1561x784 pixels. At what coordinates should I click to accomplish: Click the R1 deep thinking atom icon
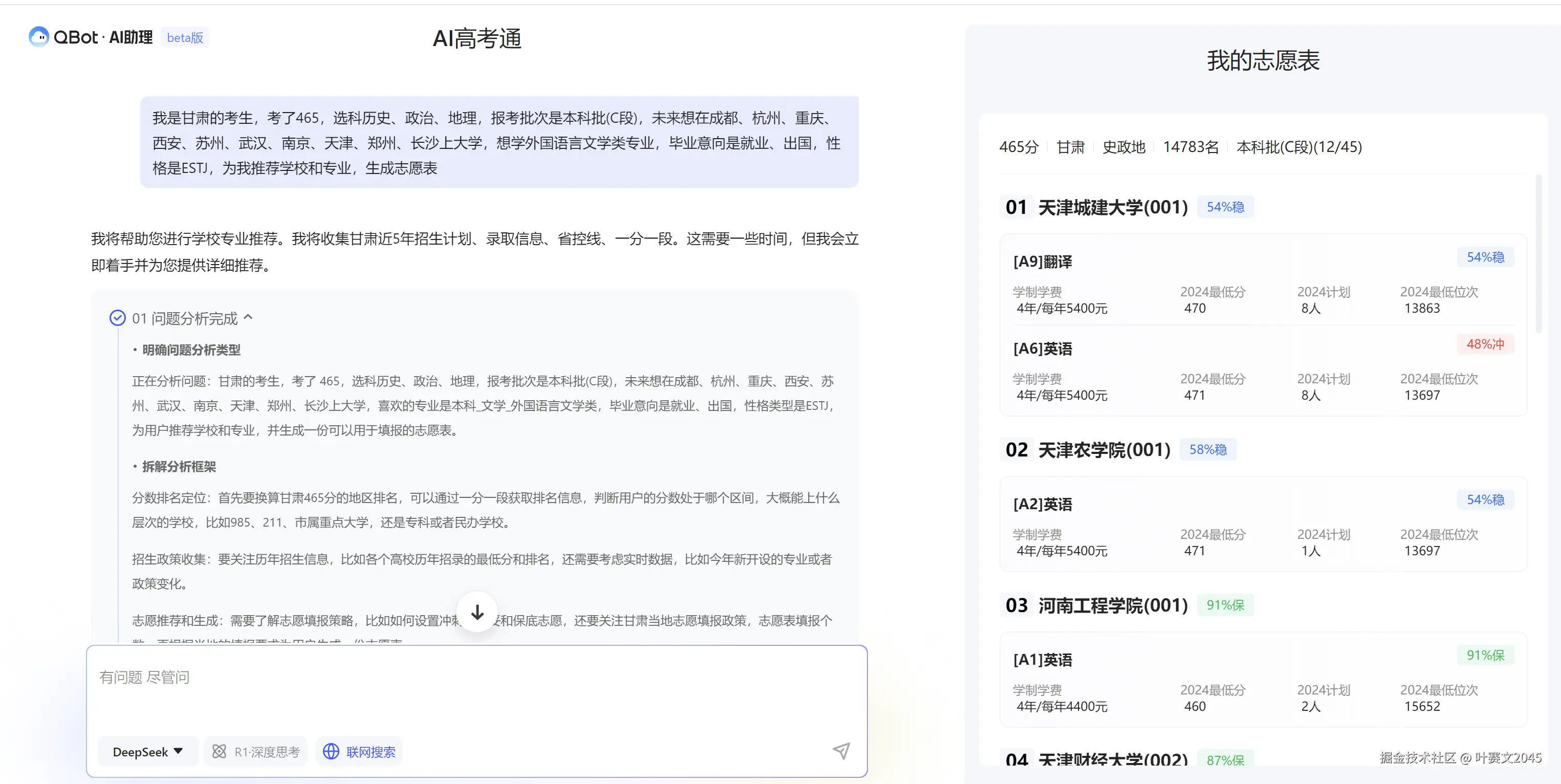pyautogui.click(x=220, y=751)
